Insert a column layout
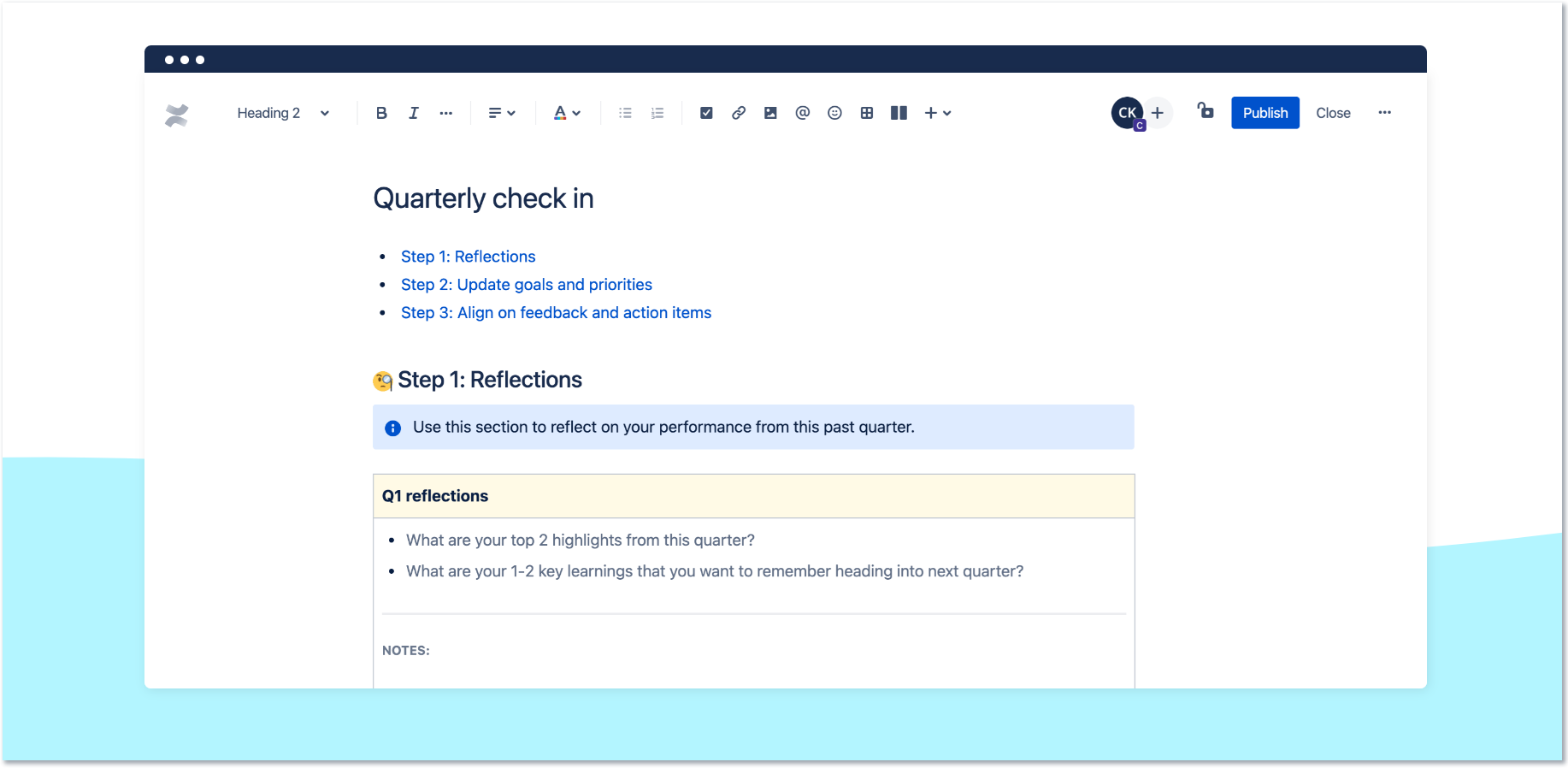This screenshot has width=1568, height=768. pyautogui.click(x=899, y=113)
